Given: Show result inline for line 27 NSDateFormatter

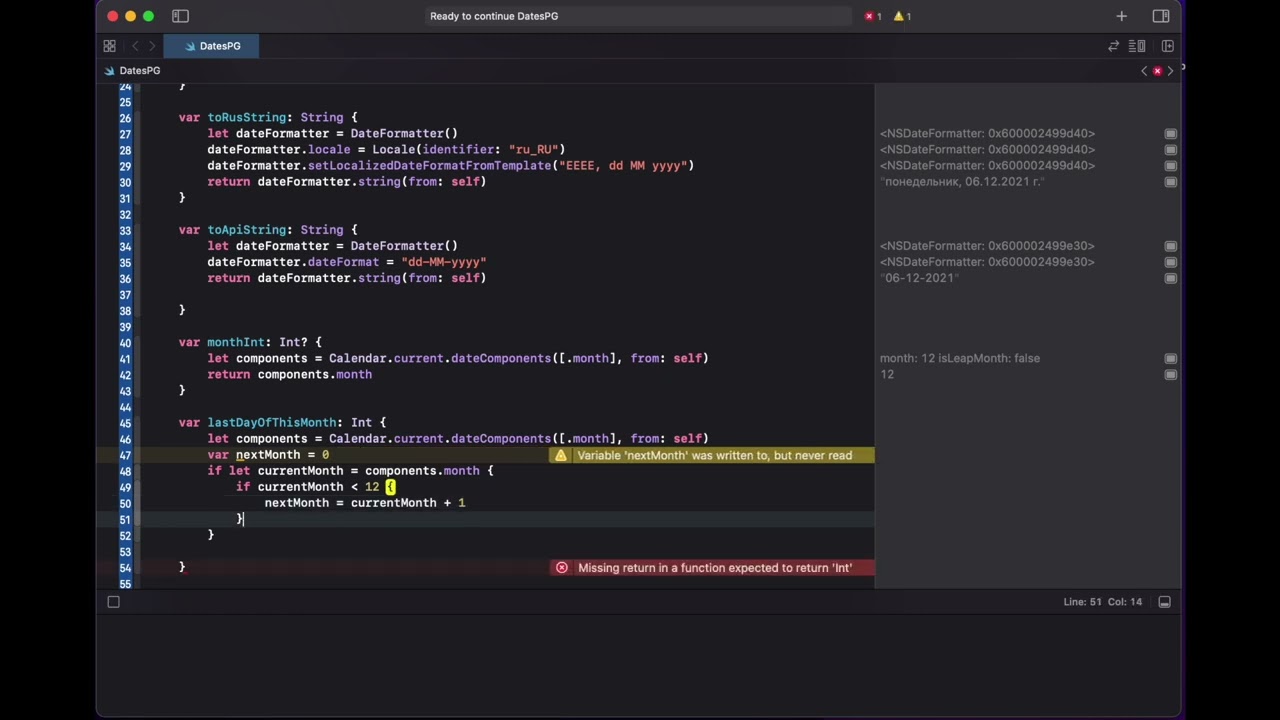Looking at the screenshot, I should (x=1170, y=134).
